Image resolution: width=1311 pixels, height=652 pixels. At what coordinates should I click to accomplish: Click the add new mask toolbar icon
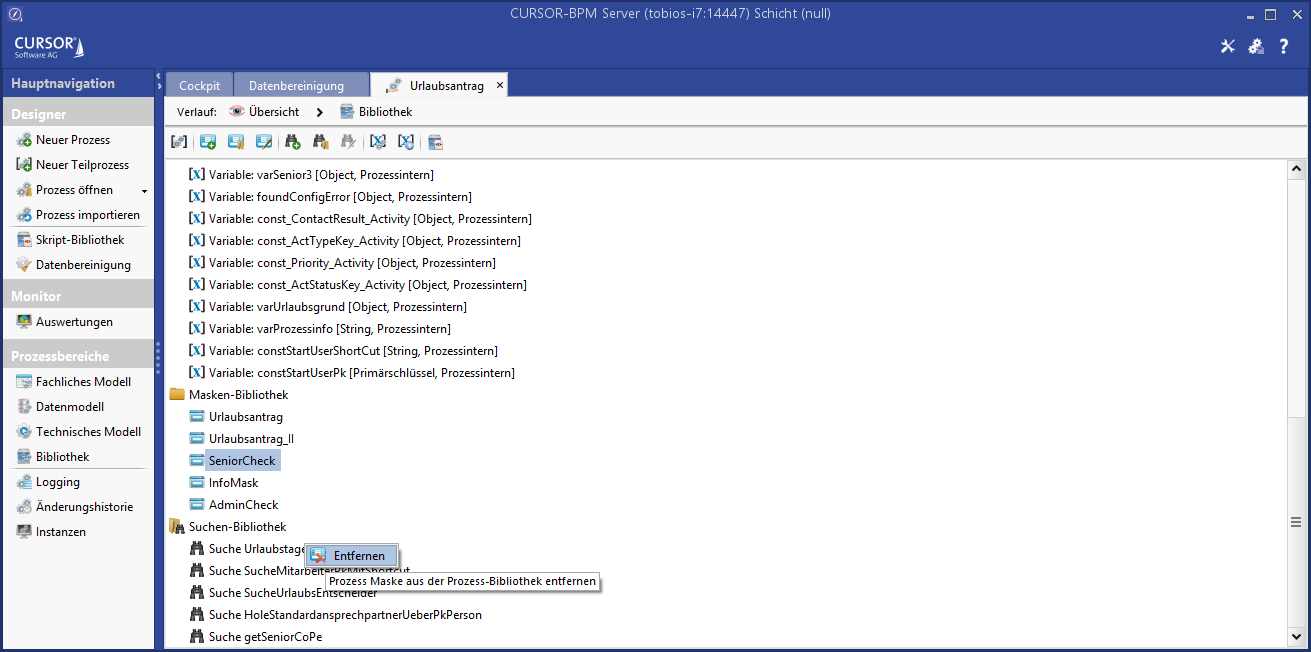tap(208, 142)
